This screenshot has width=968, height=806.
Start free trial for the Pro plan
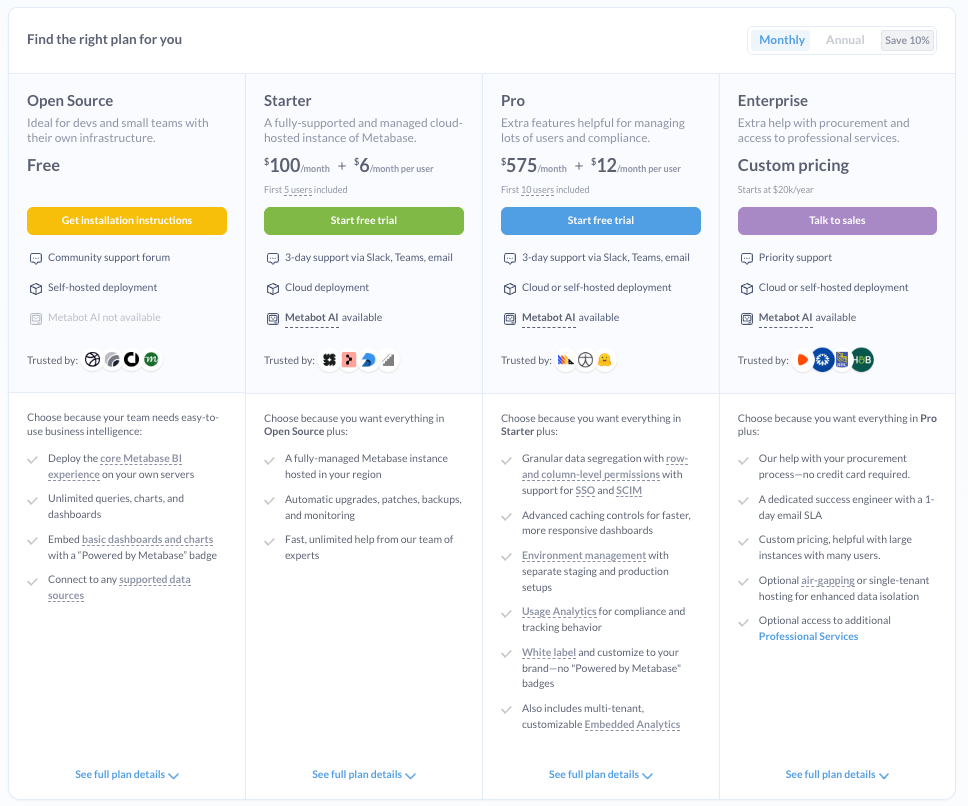(x=600, y=221)
